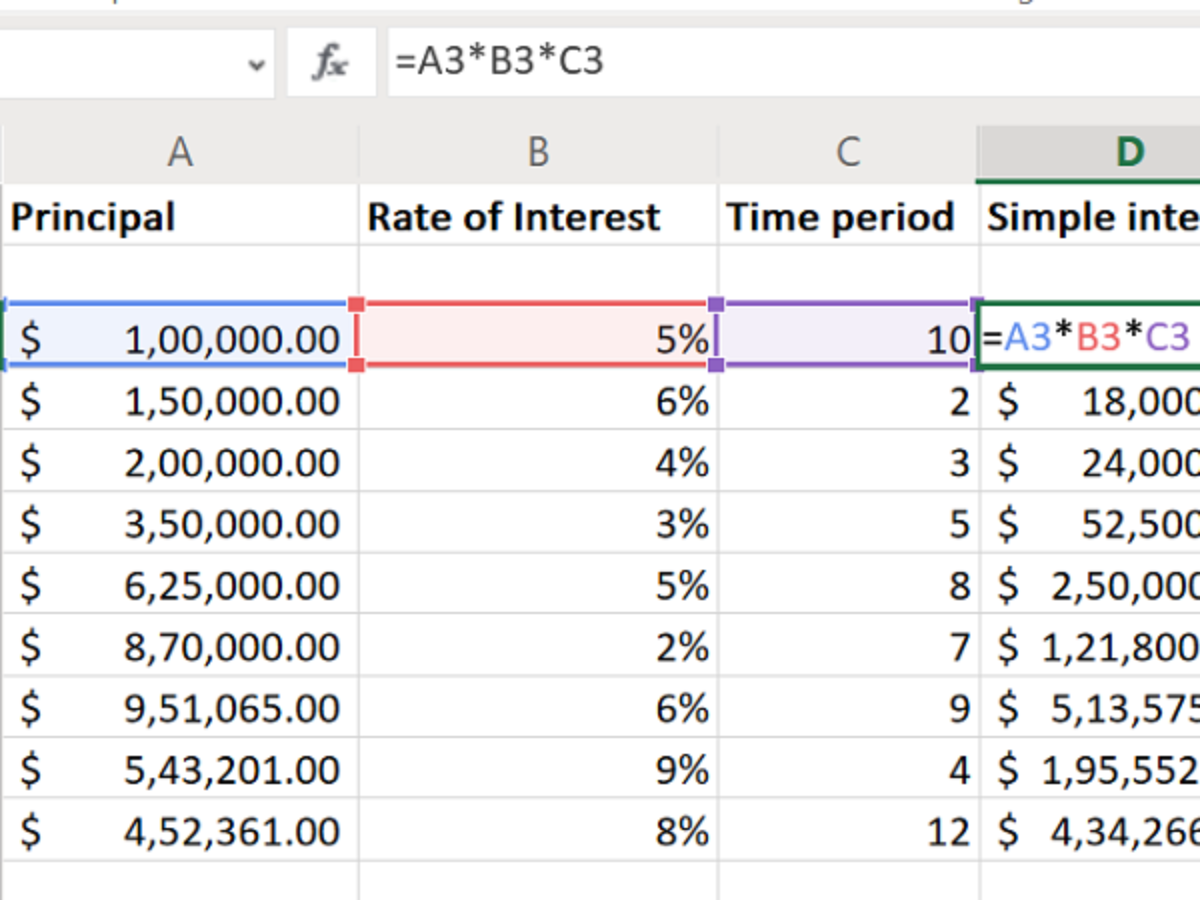Select the Principal header cell
This screenshot has height=900, width=1200.
coord(180,217)
